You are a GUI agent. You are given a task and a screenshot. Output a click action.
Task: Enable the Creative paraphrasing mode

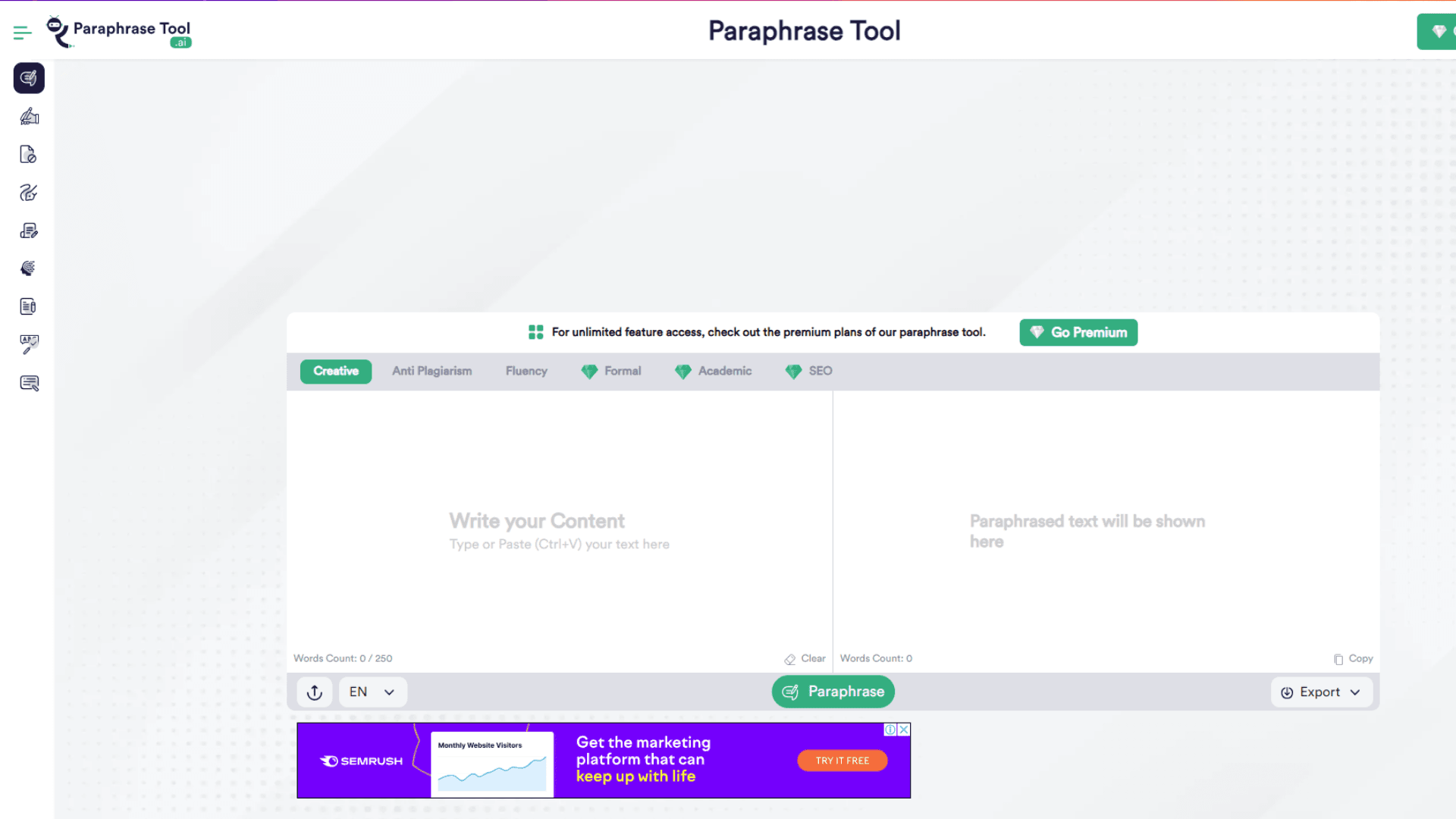coord(335,372)
